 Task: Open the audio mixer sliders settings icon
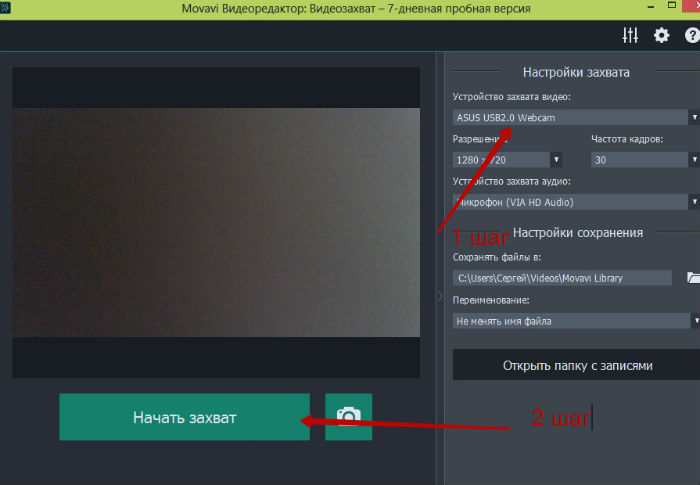click(630, 35)
